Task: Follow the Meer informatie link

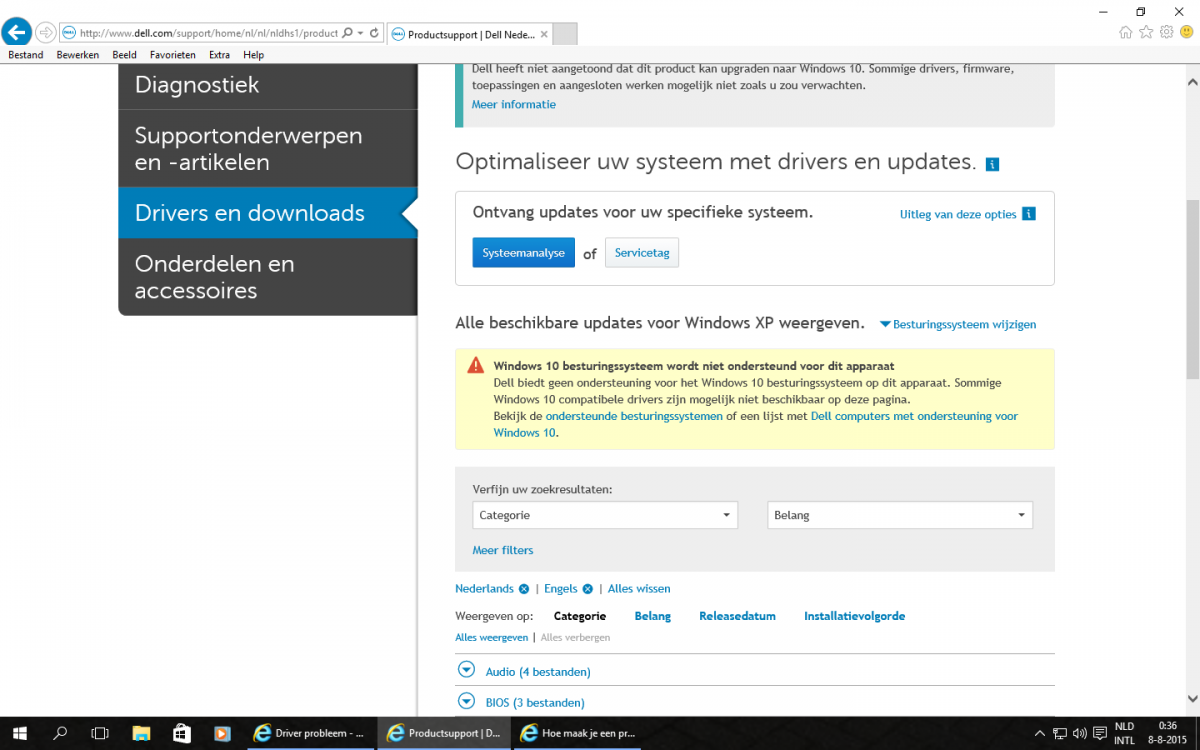Action: pyautogui.click(x=514, y=104)
